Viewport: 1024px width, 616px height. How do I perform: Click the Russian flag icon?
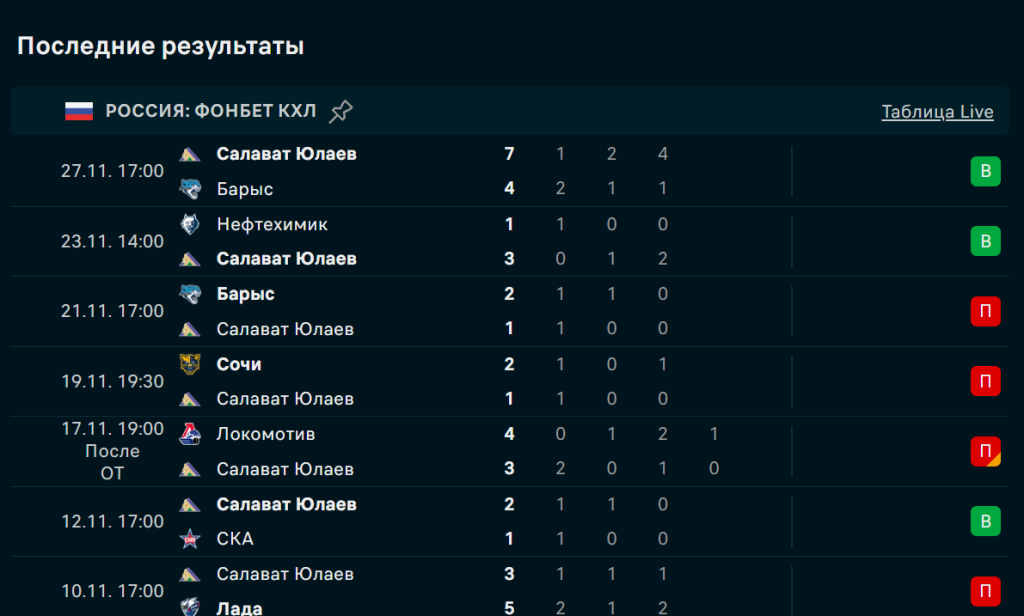pyautogui.click(x=79, y=111)
